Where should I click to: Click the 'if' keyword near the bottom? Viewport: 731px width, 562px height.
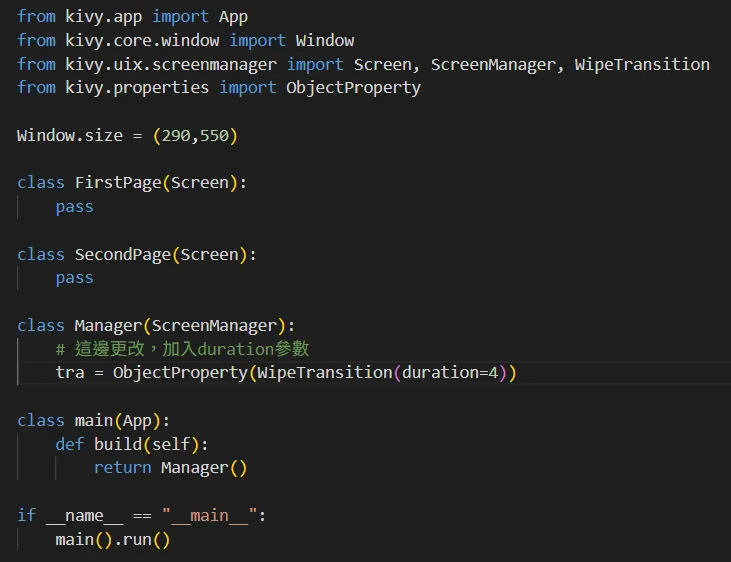tap(27, 515)
